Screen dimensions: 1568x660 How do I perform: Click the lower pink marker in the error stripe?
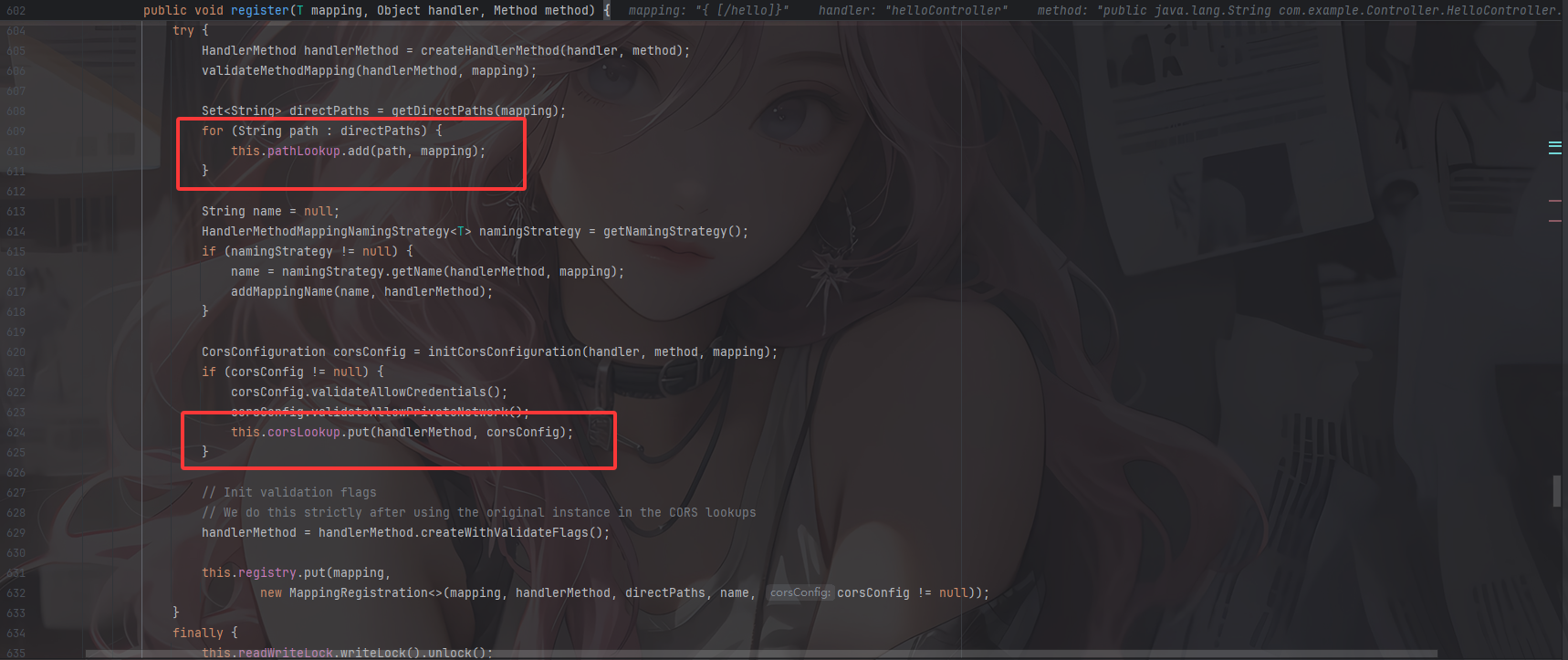click(1554, 221)
